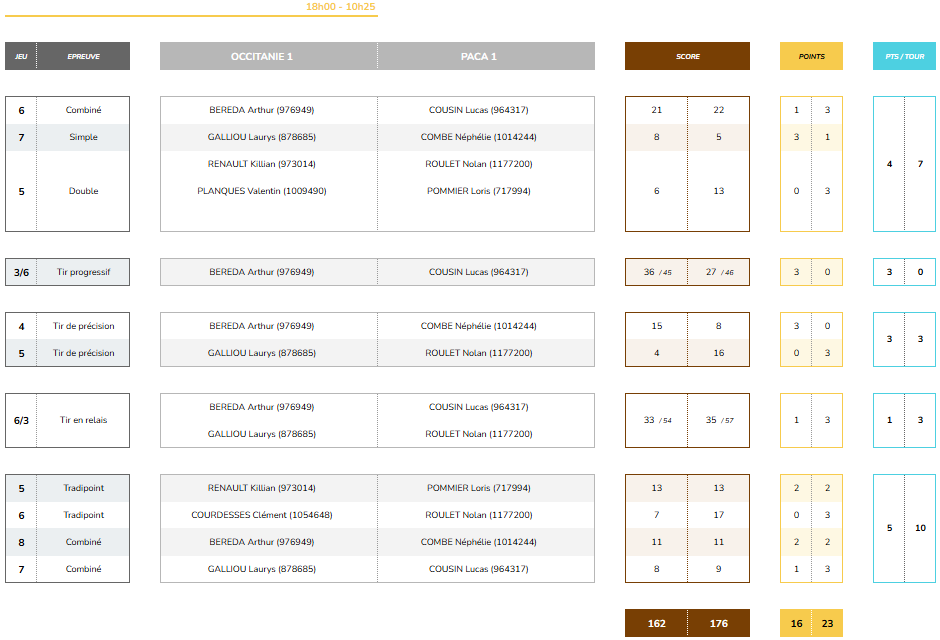Image resolution: width=940 pixels, height=640 pixels.
Task: Select the Tir en relais event label
Action: (84, 421)
